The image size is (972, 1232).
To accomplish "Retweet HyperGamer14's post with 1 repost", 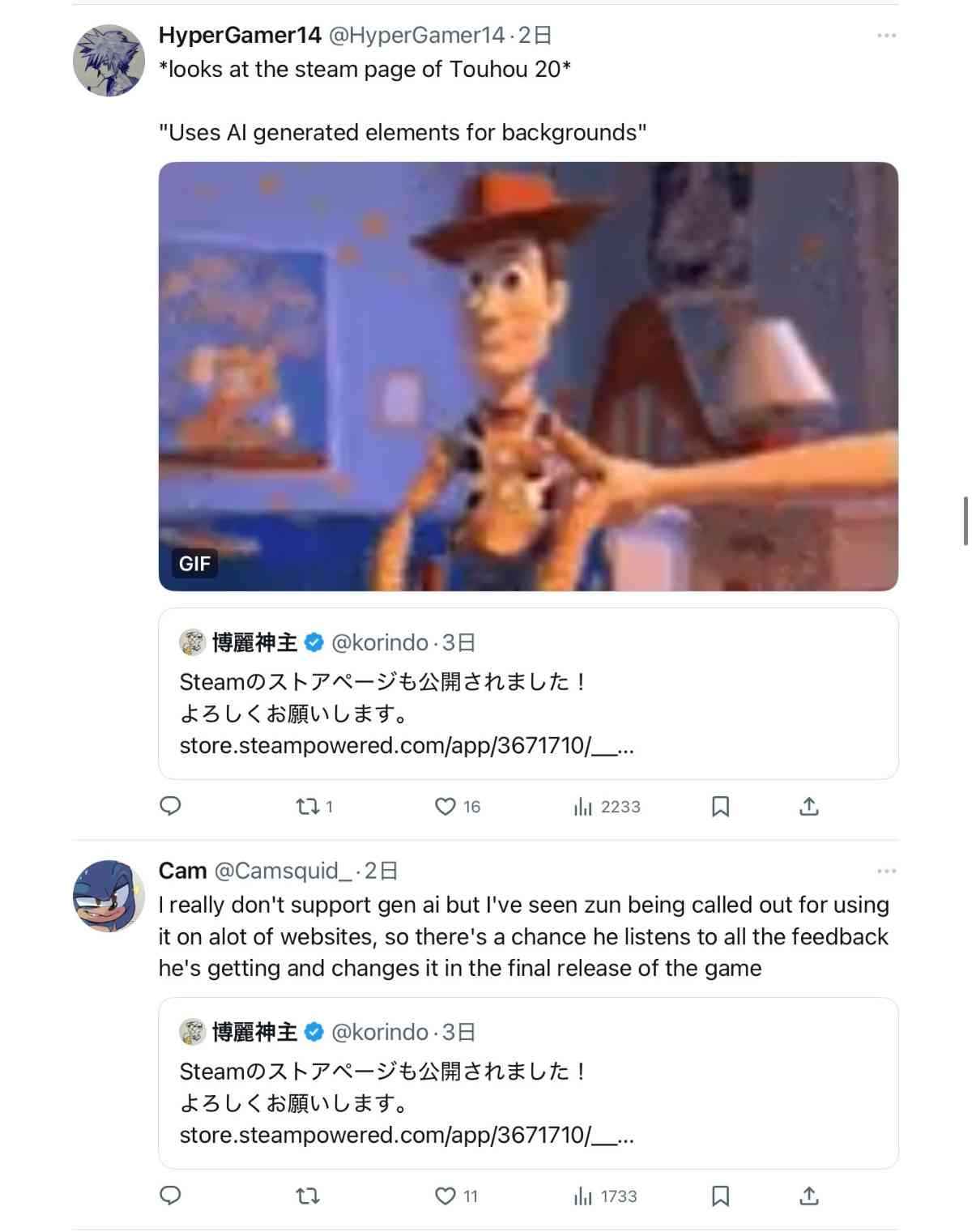I will (314, 806).
